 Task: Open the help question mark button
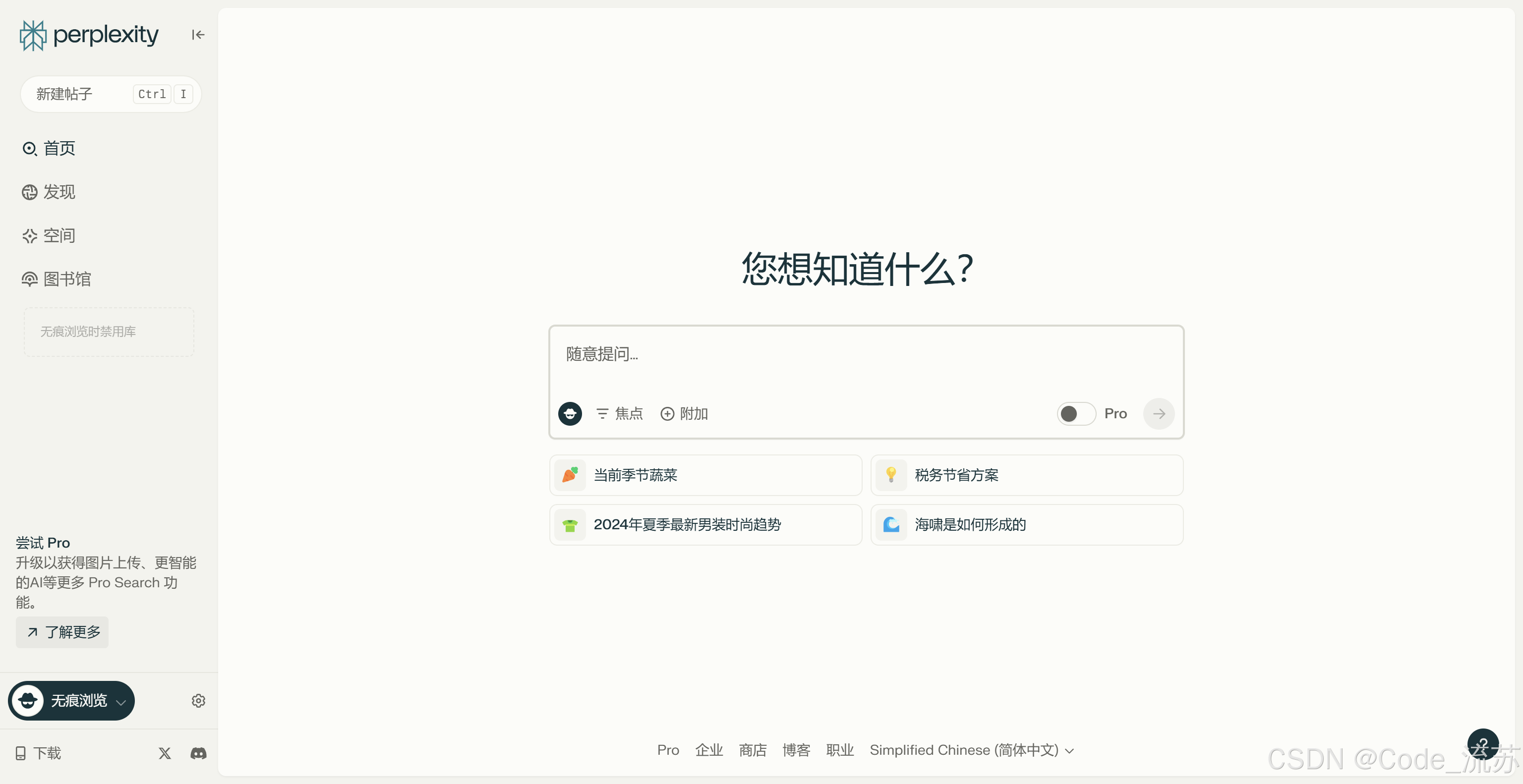[x=1482, y=744]
